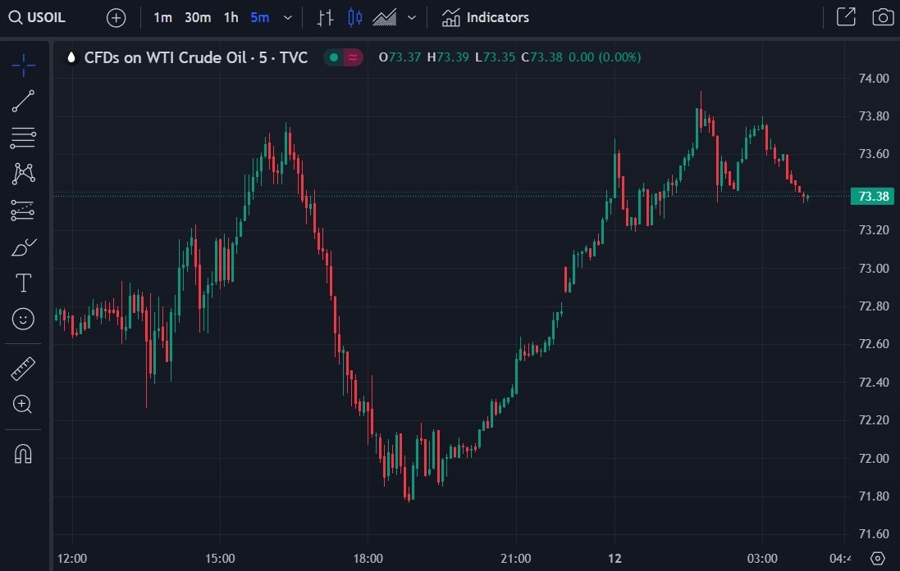Image resolution: width=900 pixels, height=571 pixels.
Task: Expand the chart style dropdown
Action: 412,18
